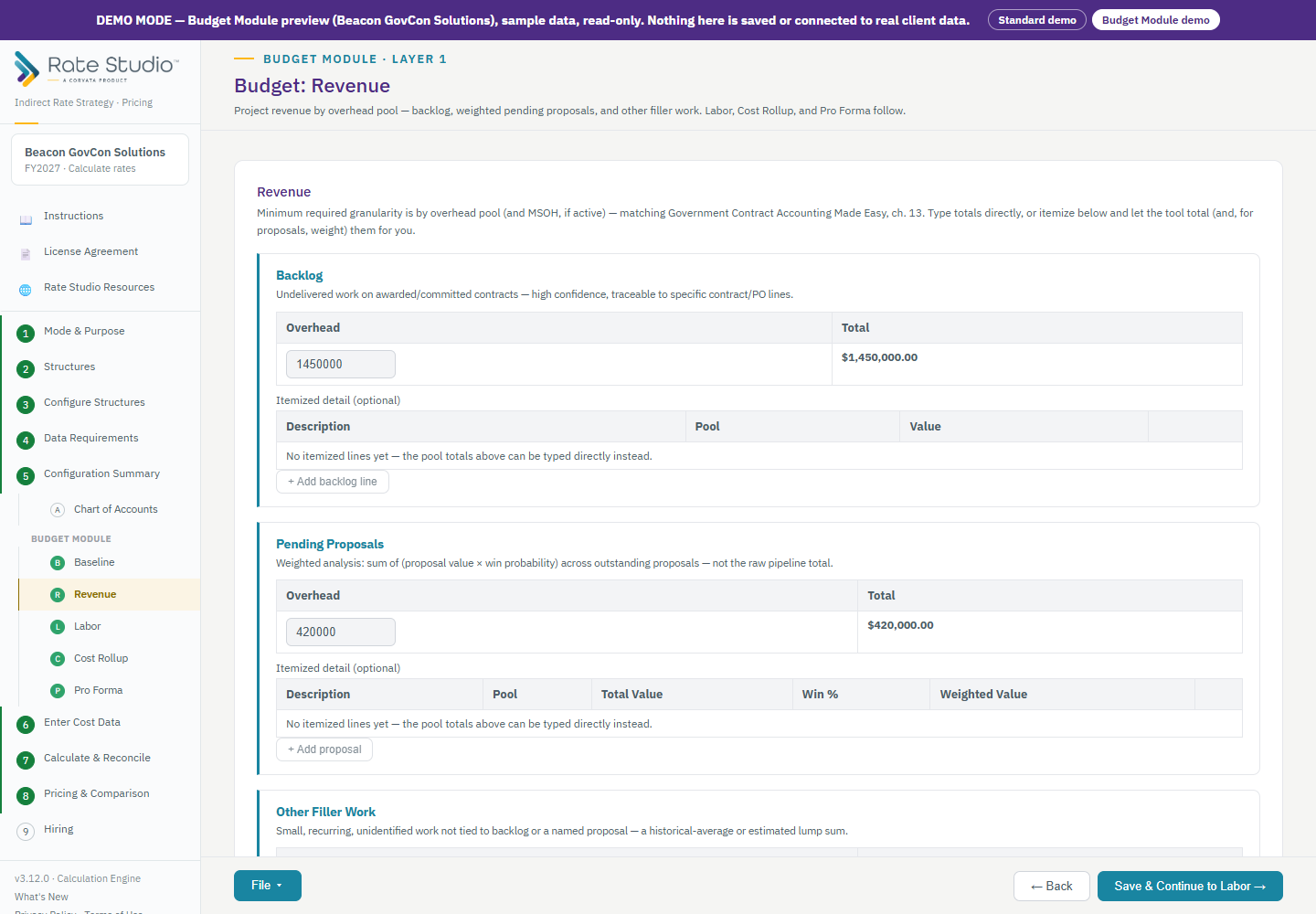Viewport: 1316px width, 914px height.
Task: Open the File dropdown menu
Action: 268,886
